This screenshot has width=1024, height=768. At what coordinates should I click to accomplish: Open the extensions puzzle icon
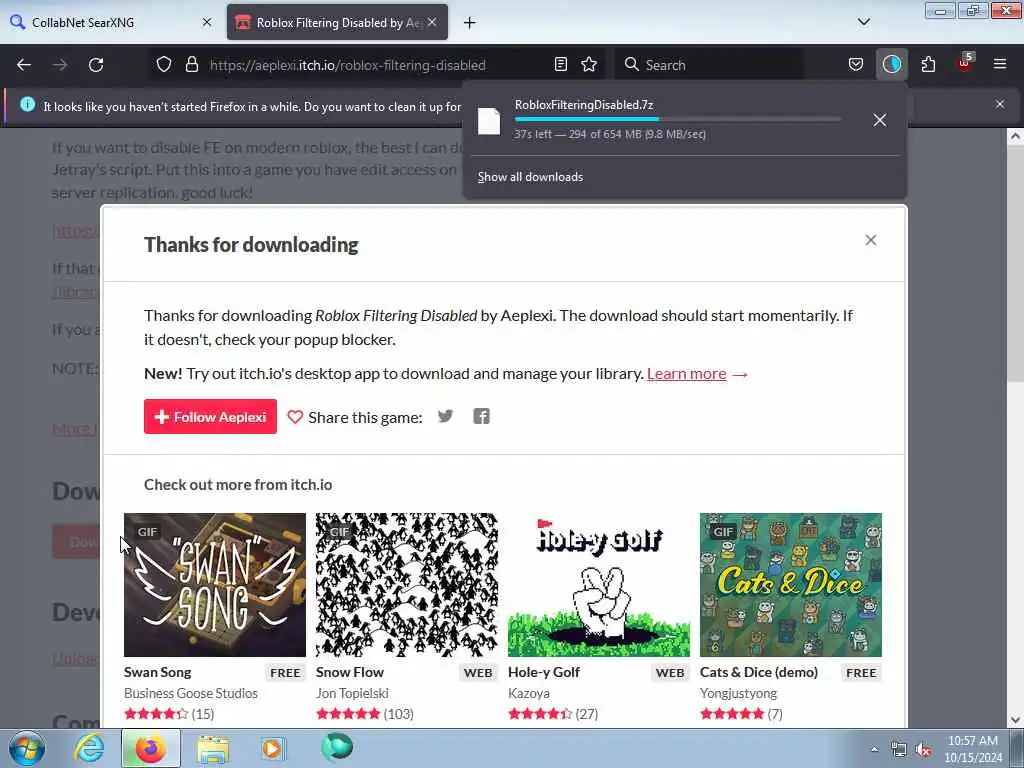928,65
